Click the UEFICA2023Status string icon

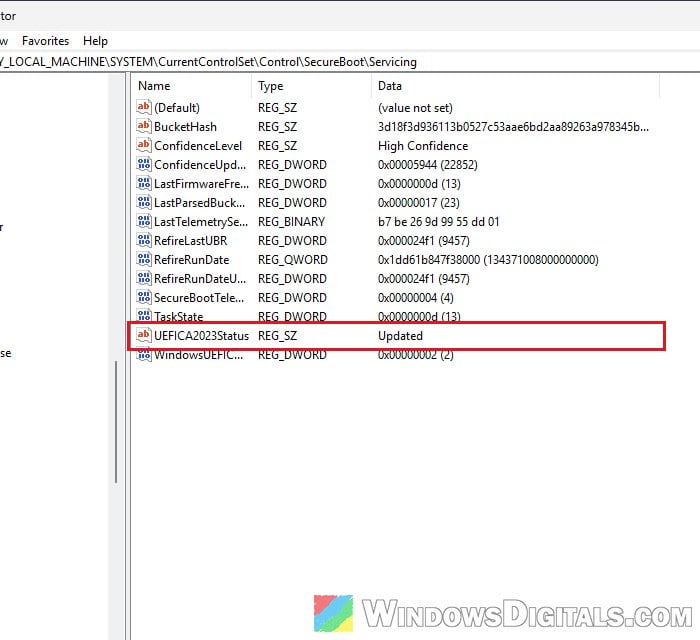[143, 335]
